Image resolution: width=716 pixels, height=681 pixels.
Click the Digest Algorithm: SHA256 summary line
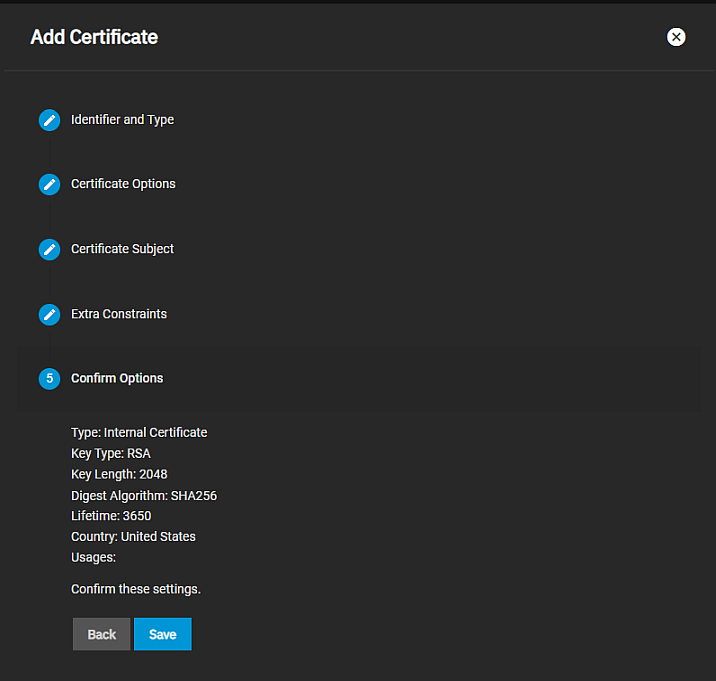coord(144,495)
